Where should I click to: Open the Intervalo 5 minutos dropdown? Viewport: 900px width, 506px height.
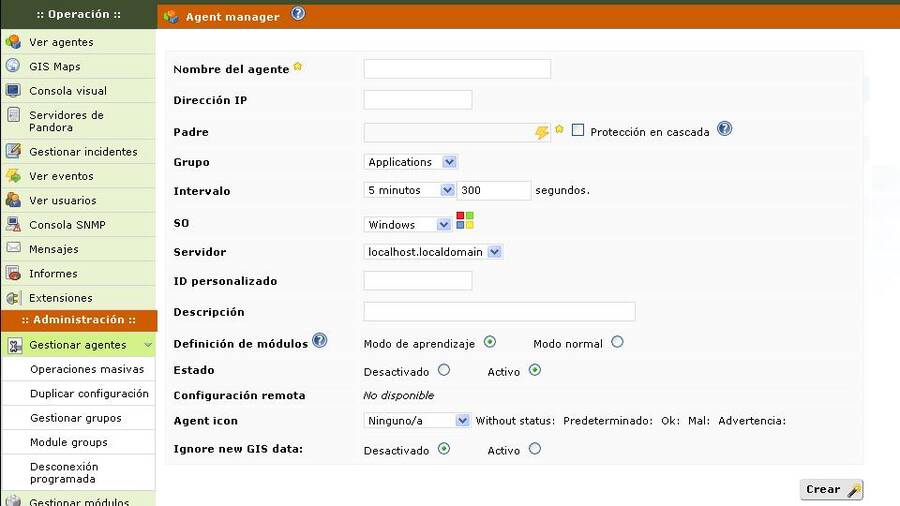click(410, 190)
